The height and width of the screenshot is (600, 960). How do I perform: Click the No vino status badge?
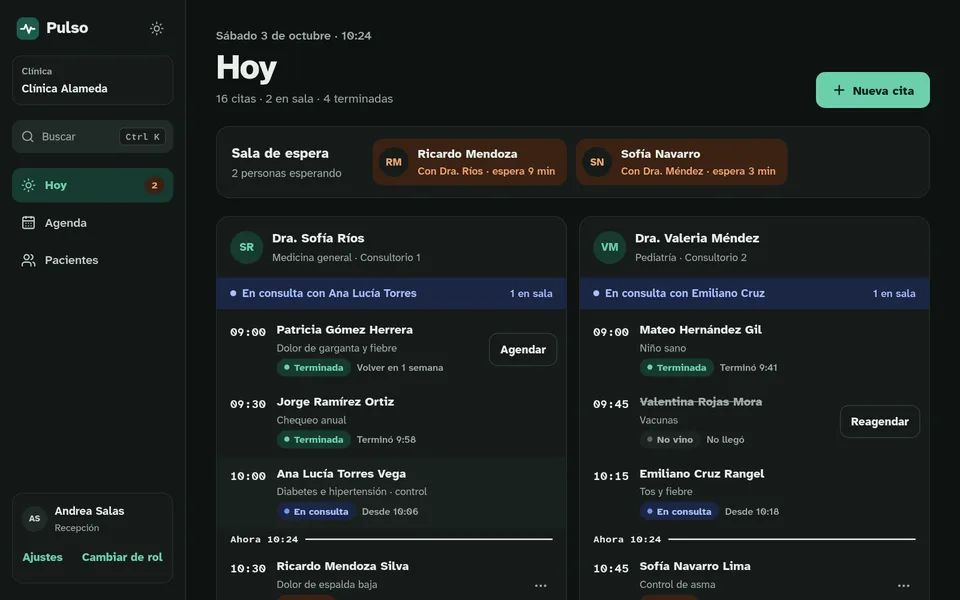coord(669,440)
